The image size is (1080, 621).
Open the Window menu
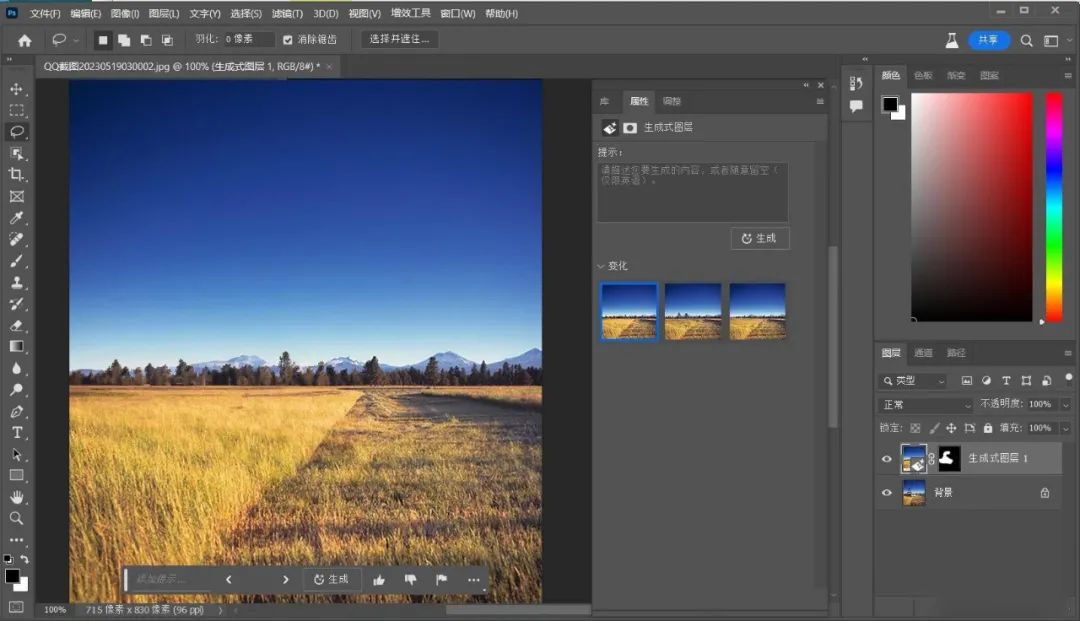tap(458, 13)
